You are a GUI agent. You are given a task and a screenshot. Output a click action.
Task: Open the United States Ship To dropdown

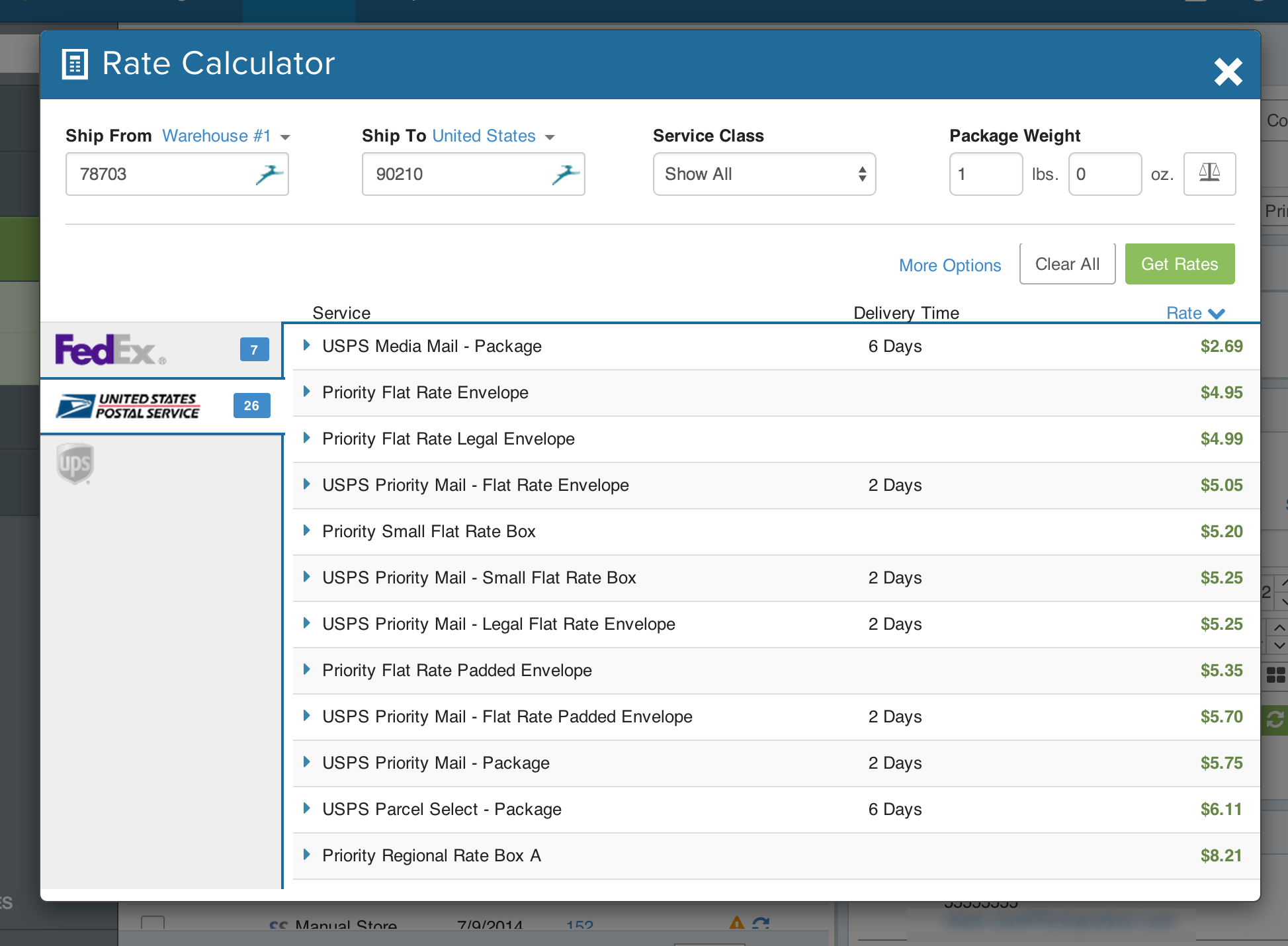493,136
